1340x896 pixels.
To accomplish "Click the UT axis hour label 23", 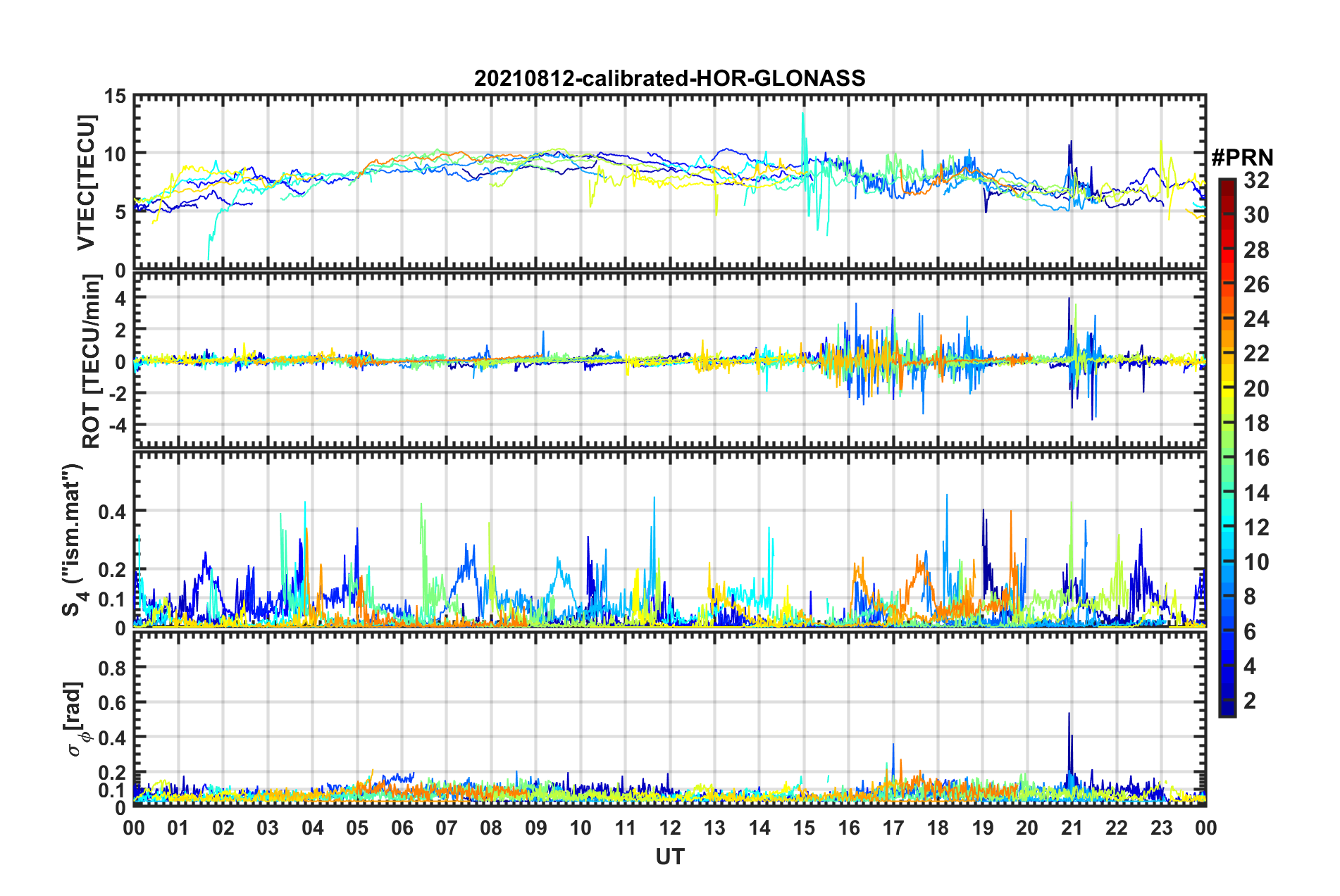I will [1161, 828].
